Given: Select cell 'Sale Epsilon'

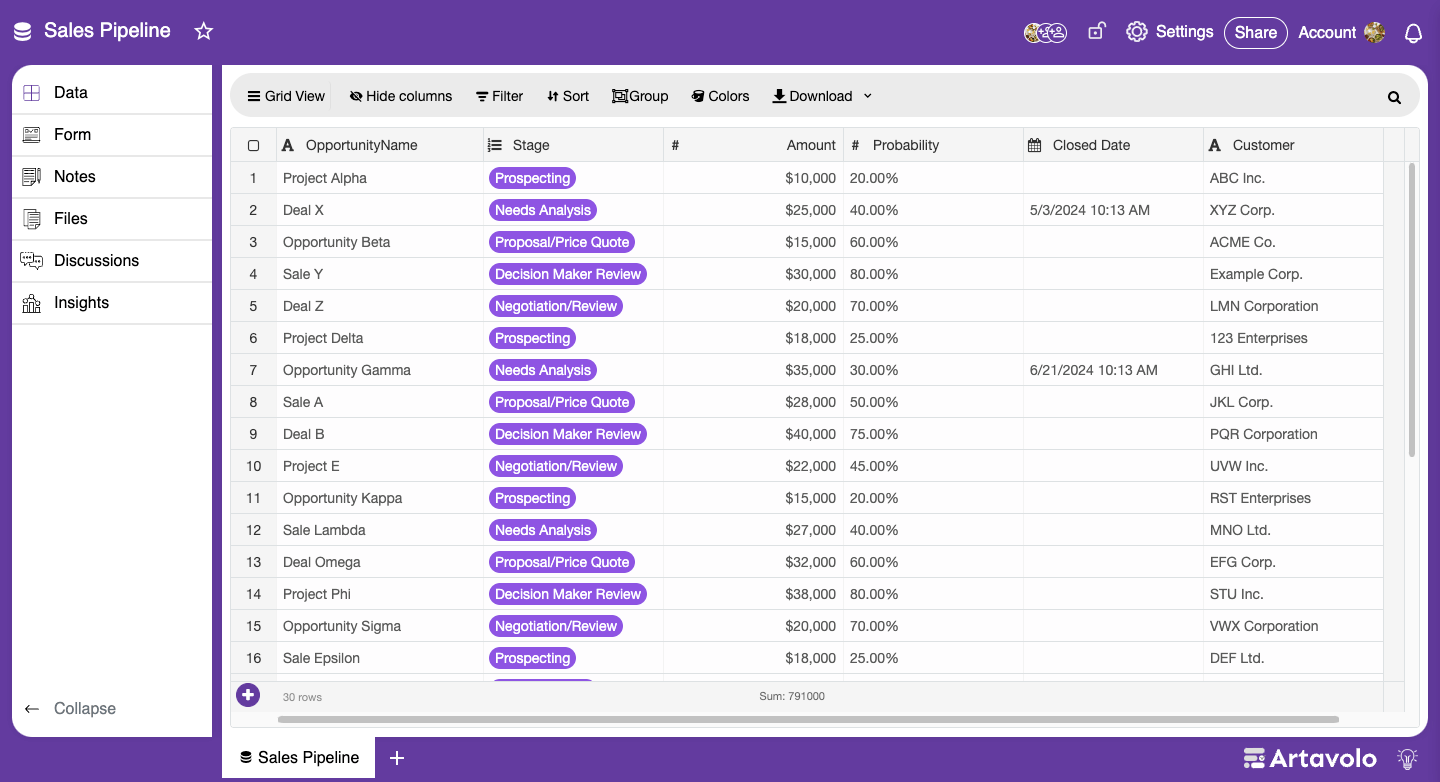Looking at the screenshot, I should pyautogui.click(x=380, y=658).
